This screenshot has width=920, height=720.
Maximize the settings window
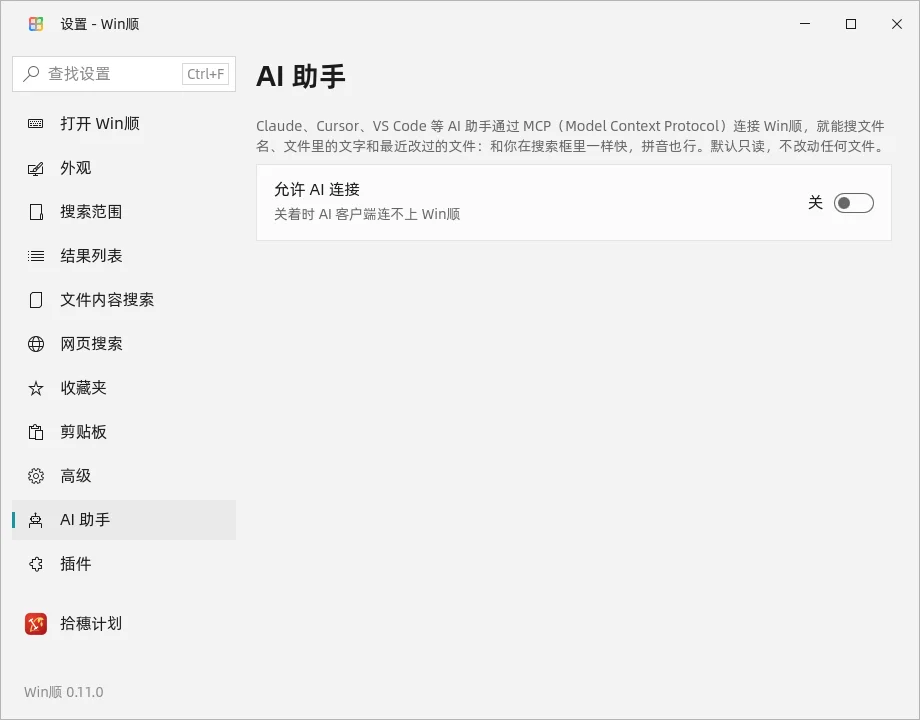[x=851, y=24]
